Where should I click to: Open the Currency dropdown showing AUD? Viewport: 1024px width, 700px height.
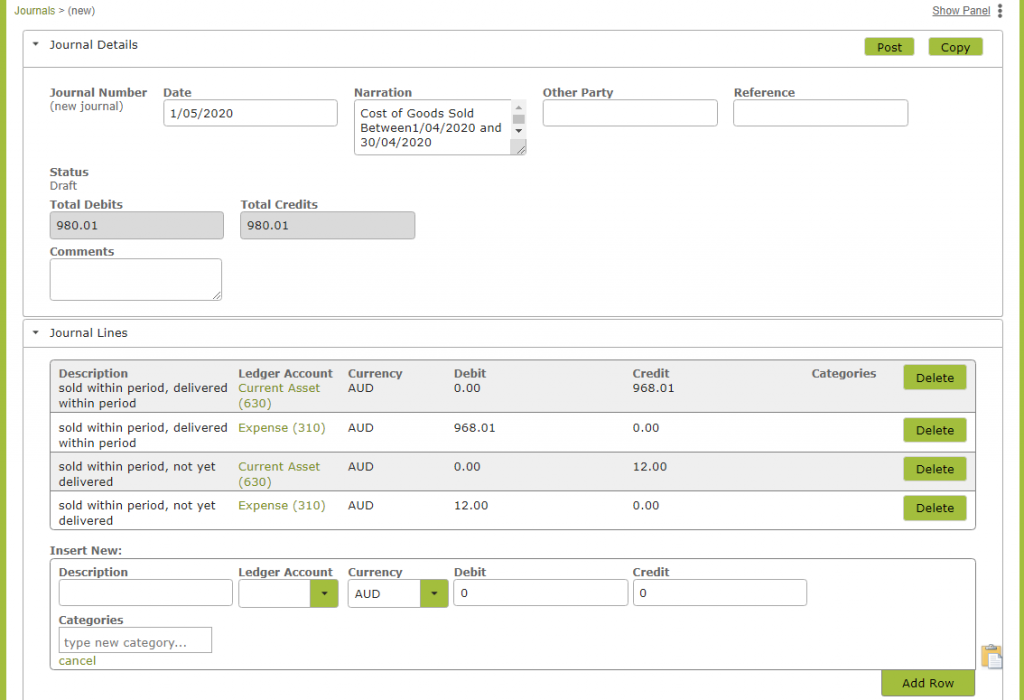pos(433,592)
